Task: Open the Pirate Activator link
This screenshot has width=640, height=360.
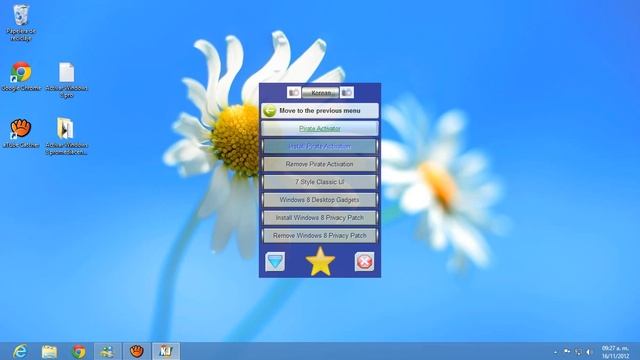Action: click(320, 129)
